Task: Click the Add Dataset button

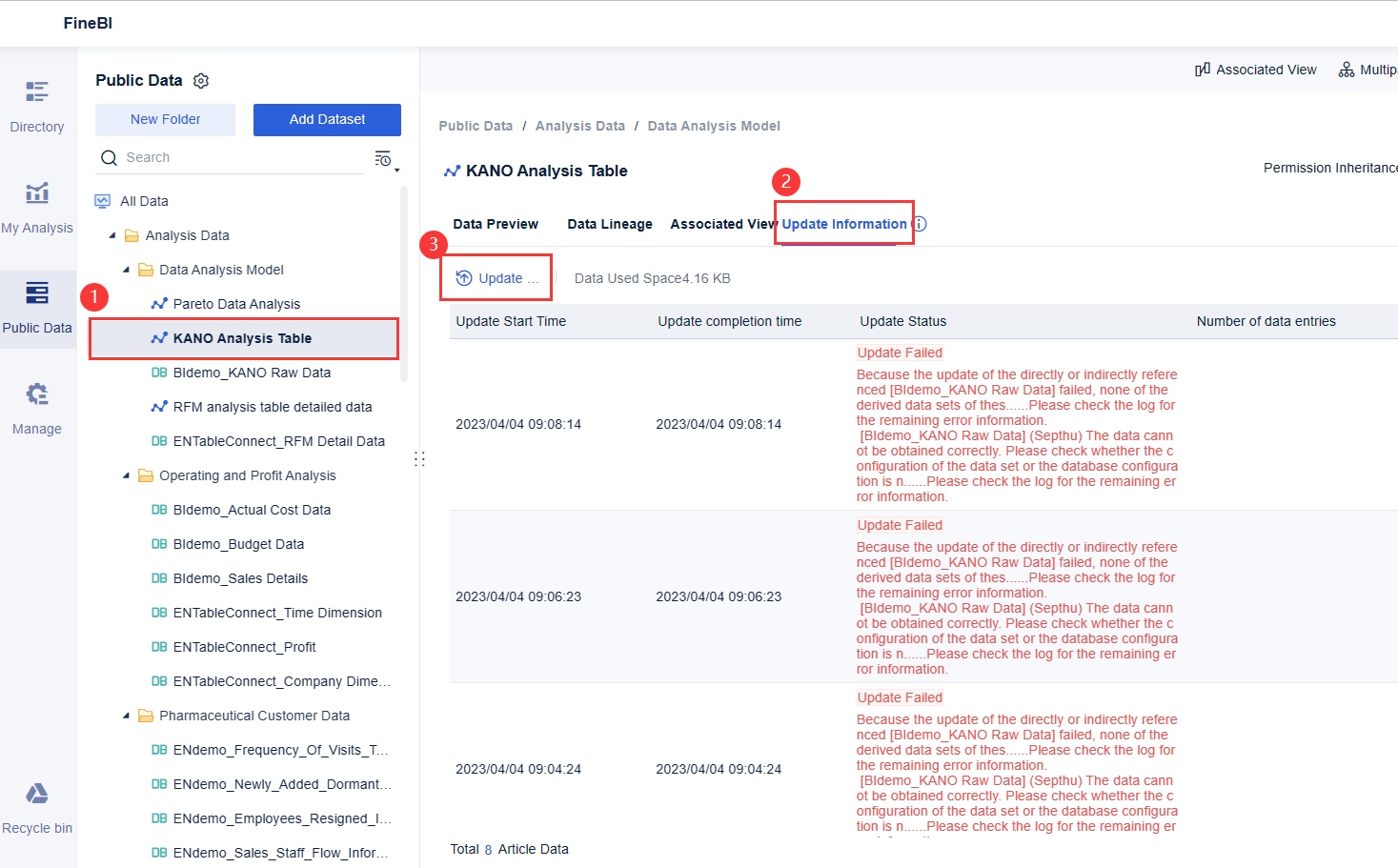Action: 327,119
